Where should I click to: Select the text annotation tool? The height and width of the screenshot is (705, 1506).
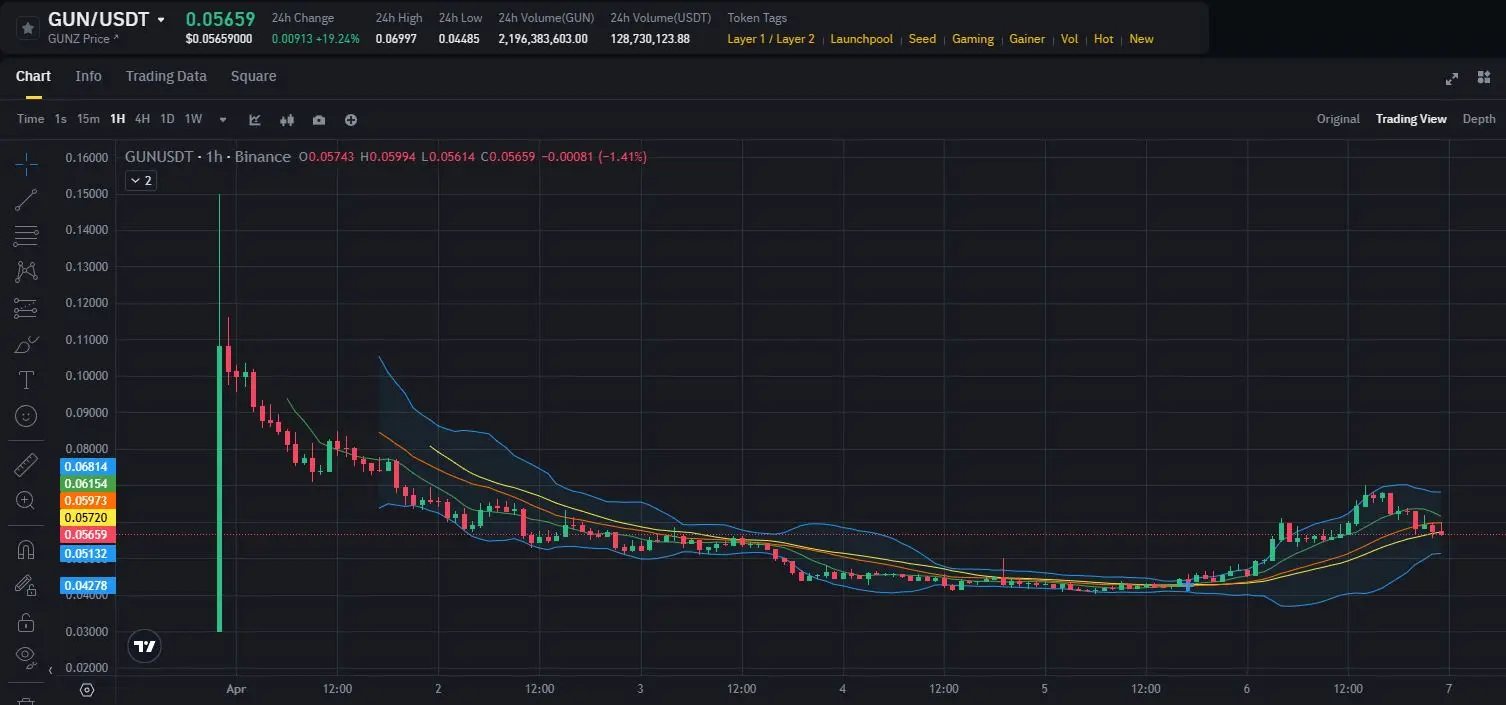coord(27,380)
